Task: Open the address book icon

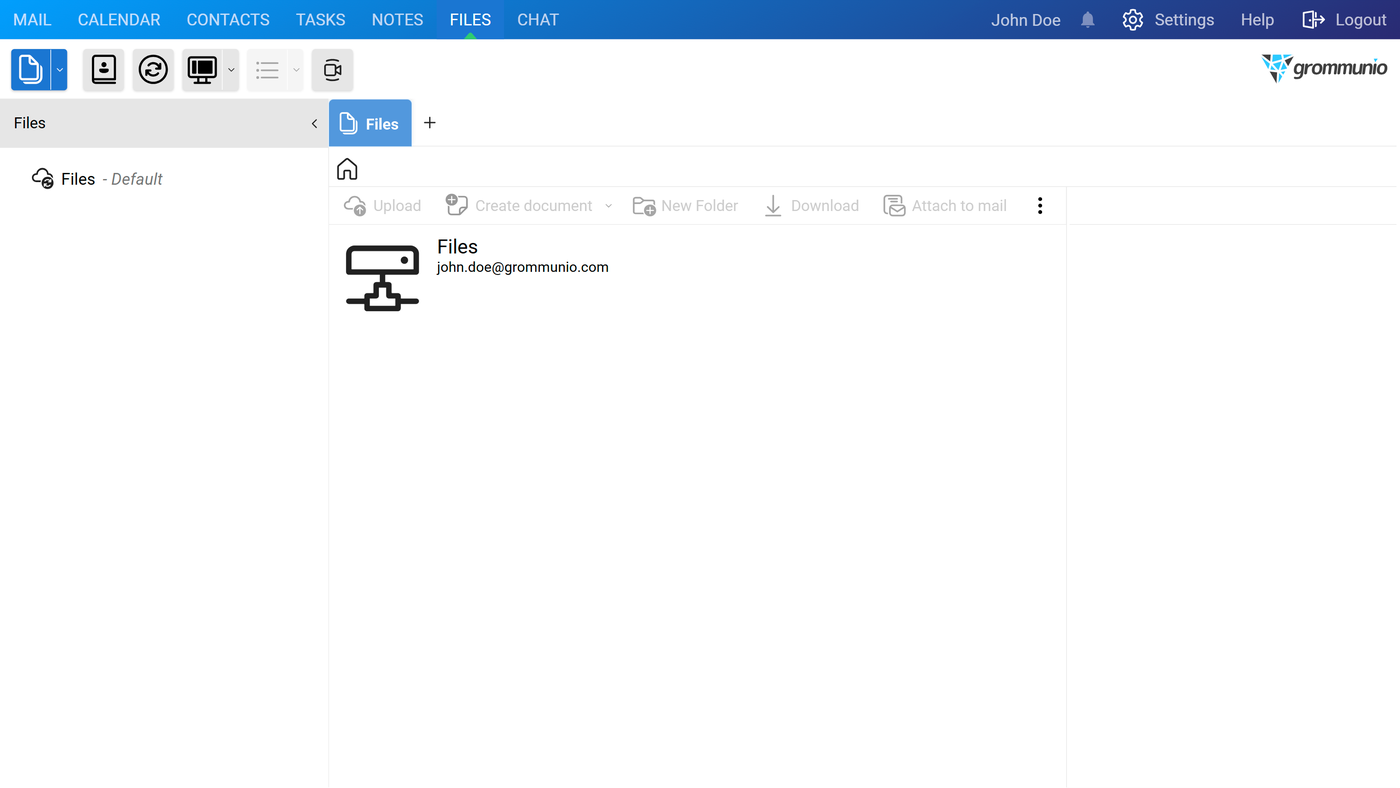Action: pyautogui.click(x=104, y=70)
